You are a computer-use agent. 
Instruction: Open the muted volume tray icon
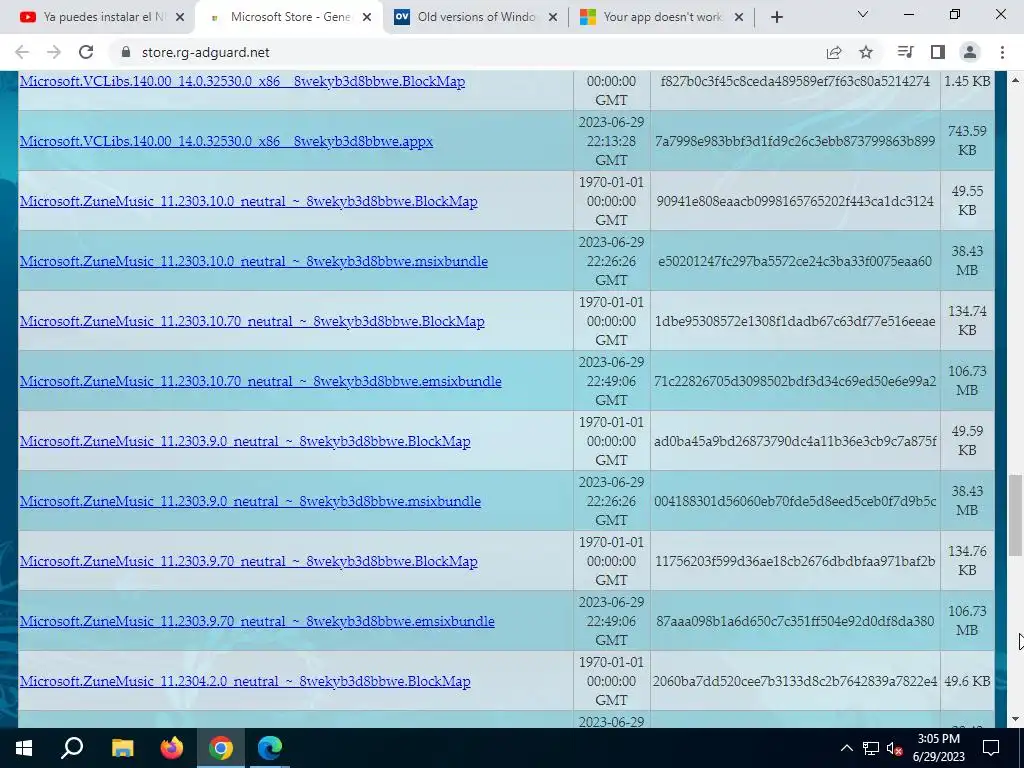894,748
